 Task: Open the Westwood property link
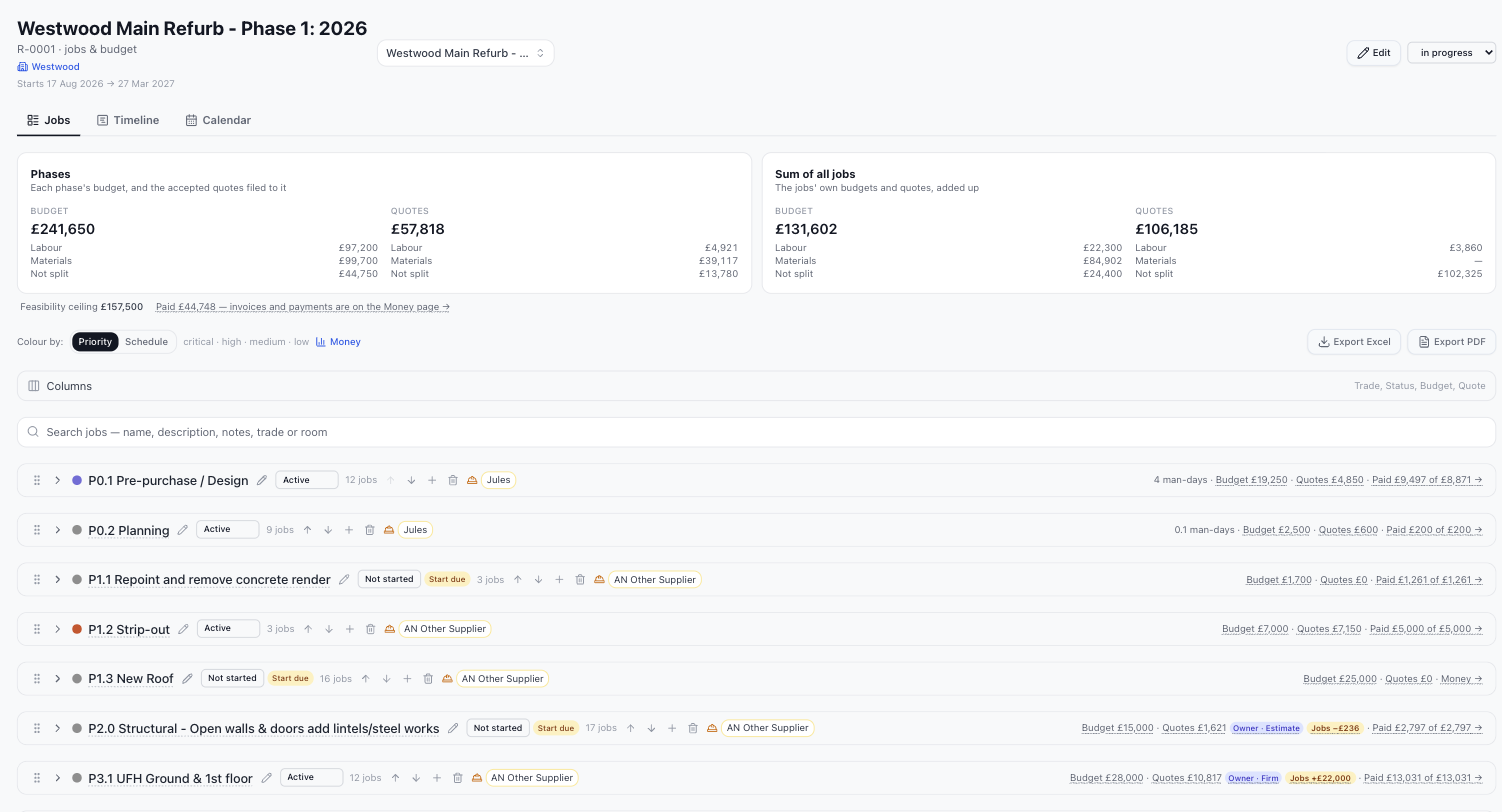click(x=49, y=67)
